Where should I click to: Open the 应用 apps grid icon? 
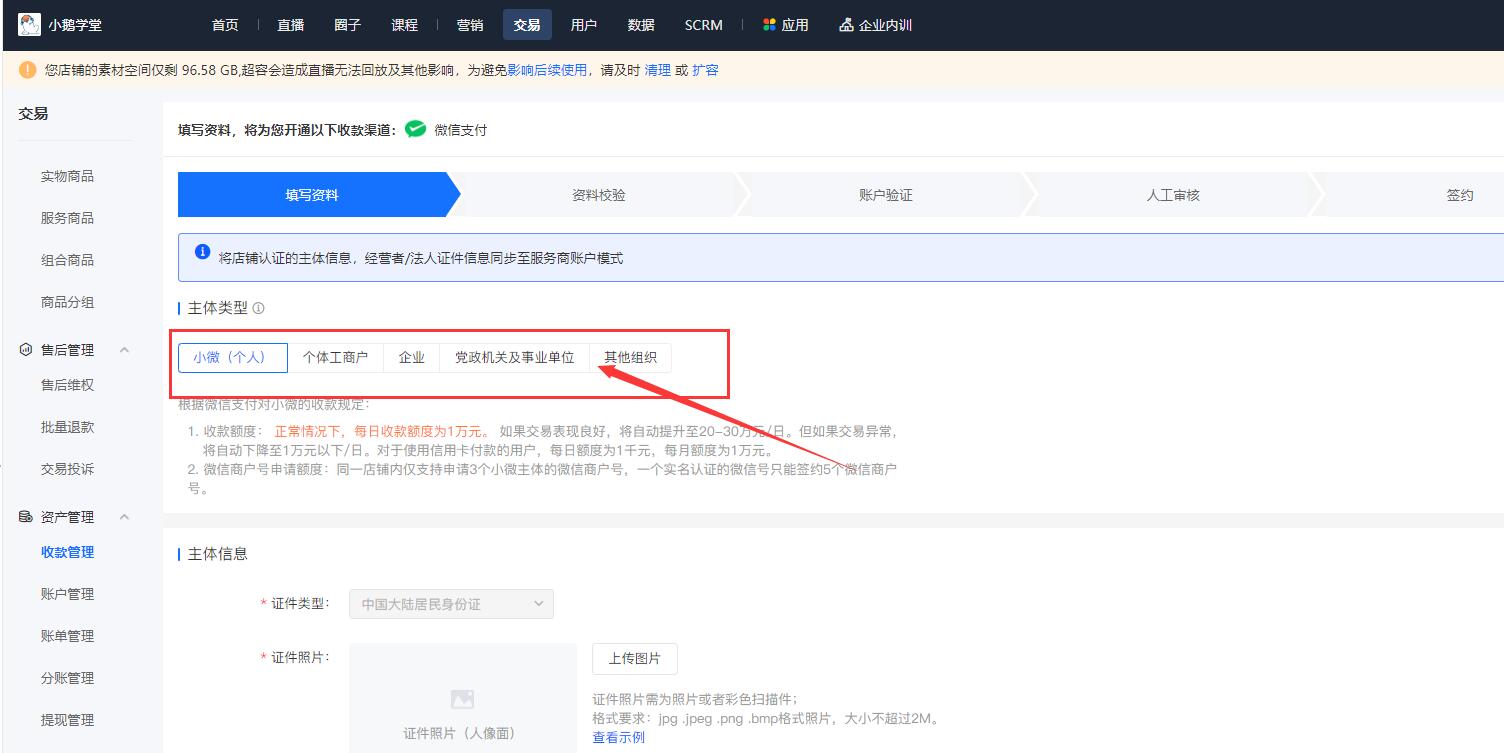pos(769,25)
